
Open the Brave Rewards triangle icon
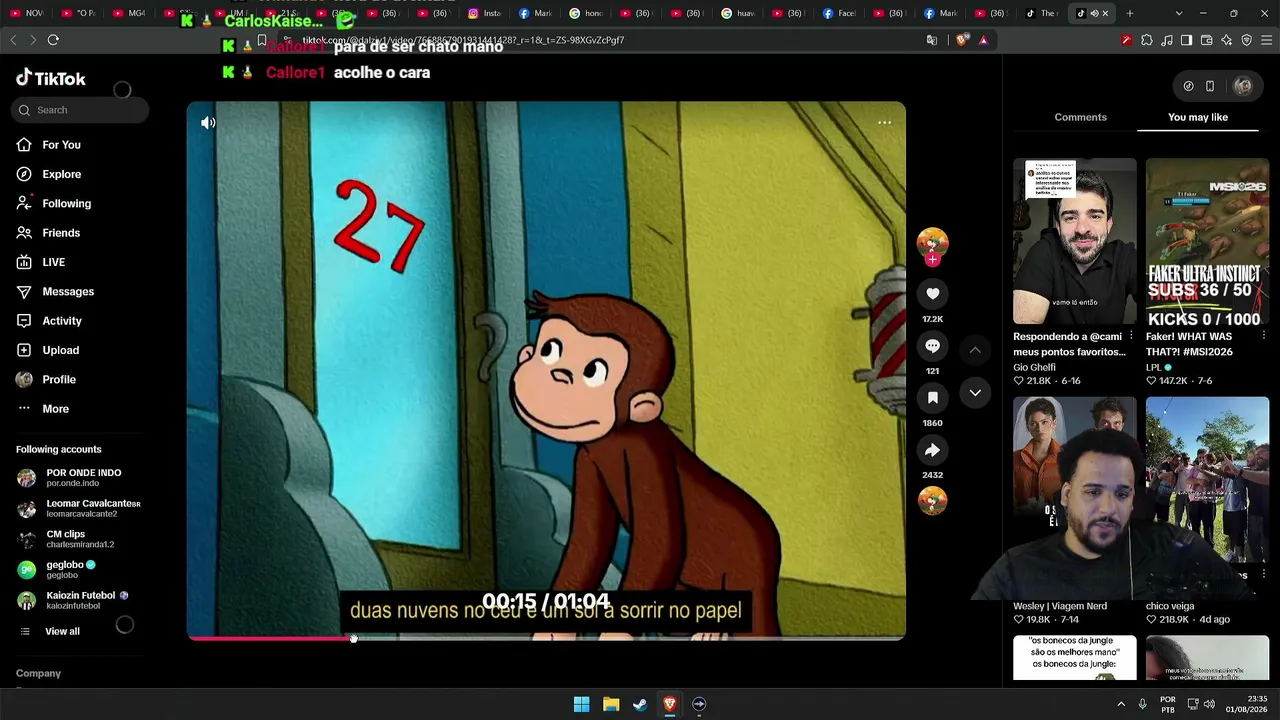[983, 40]
